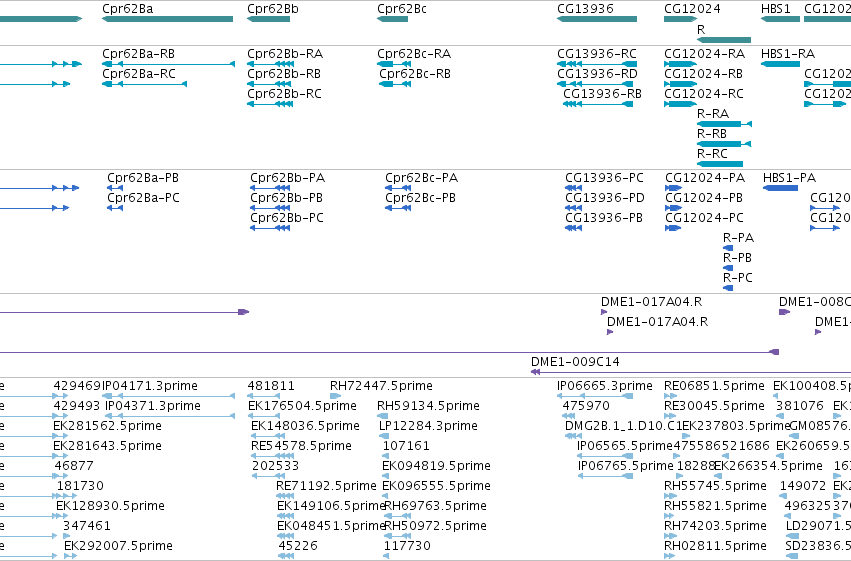Select EST RH72447.5prime label
The width and height of the screenshot is (851, 561).
coord(381,386)
